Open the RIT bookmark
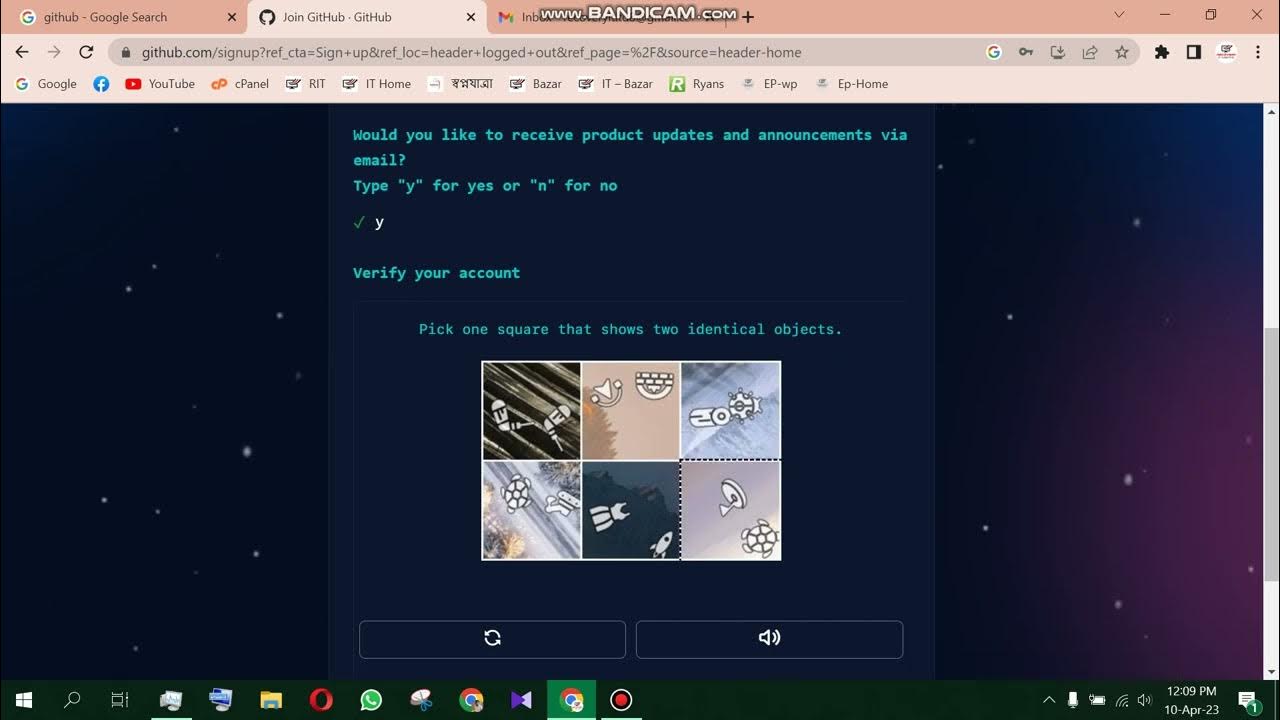Screen dimensions: 1280x720 305,84
